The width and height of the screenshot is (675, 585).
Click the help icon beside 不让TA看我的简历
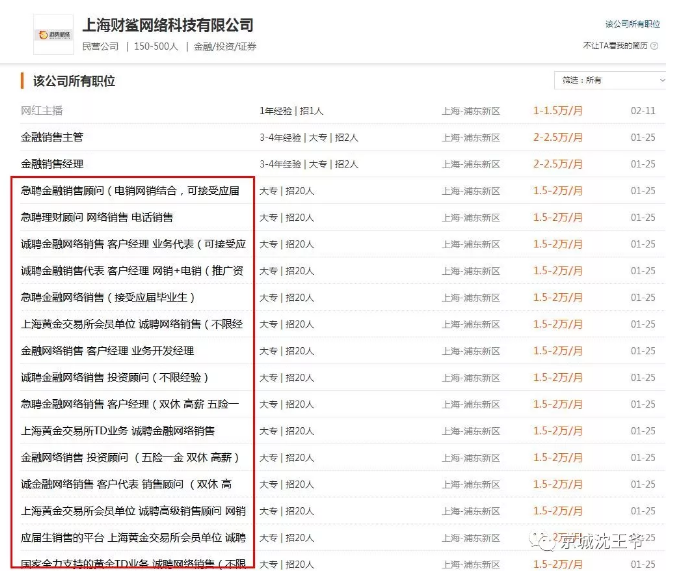(654, 46)
